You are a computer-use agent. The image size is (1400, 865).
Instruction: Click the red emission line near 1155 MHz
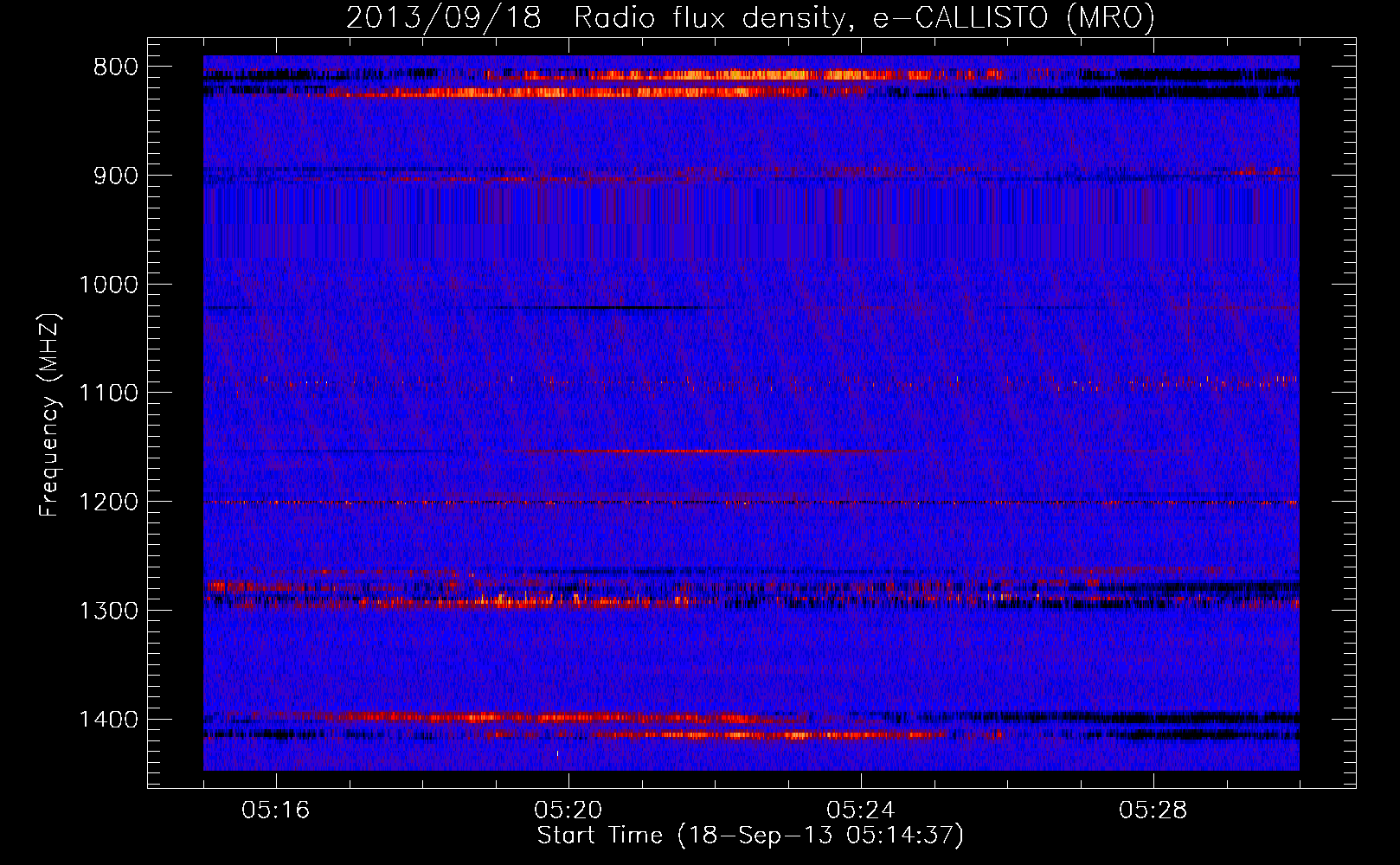pos(718,452)
